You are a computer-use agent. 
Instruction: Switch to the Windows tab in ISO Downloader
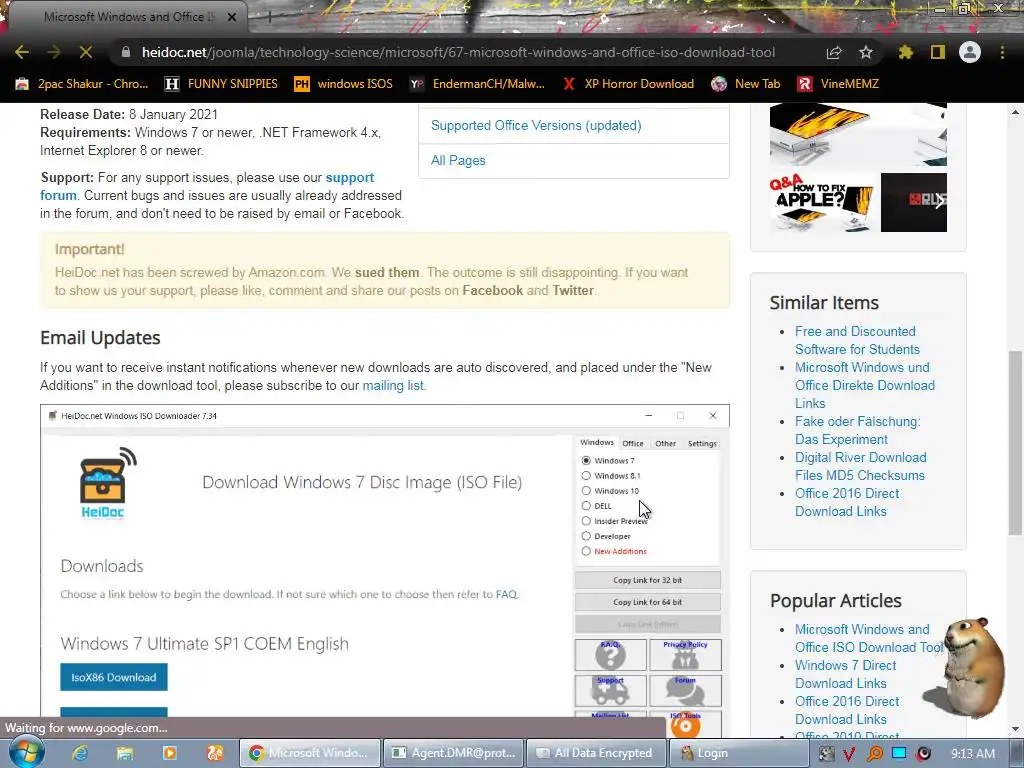click(x=597, y=443)
